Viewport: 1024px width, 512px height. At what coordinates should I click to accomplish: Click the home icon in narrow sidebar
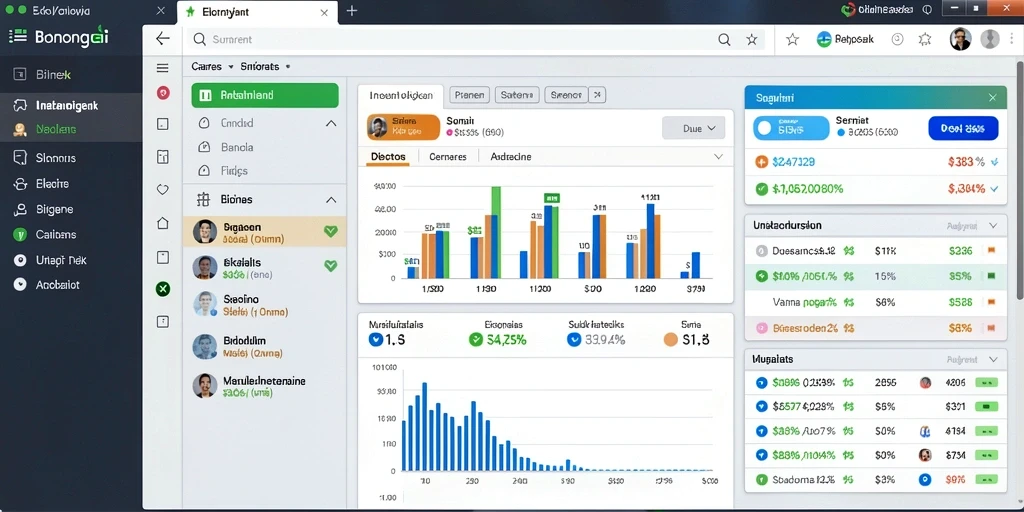tap(163, 223)
